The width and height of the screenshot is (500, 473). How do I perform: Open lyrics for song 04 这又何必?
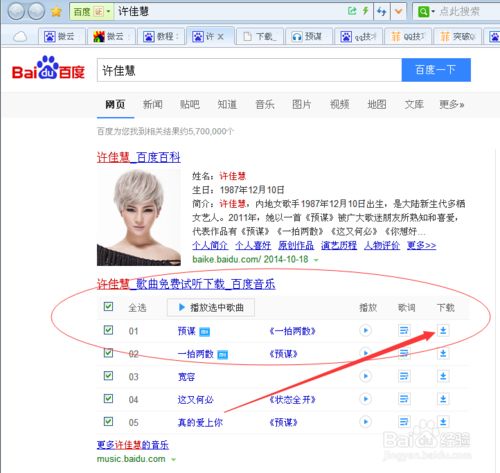click(x=404, y=399)
